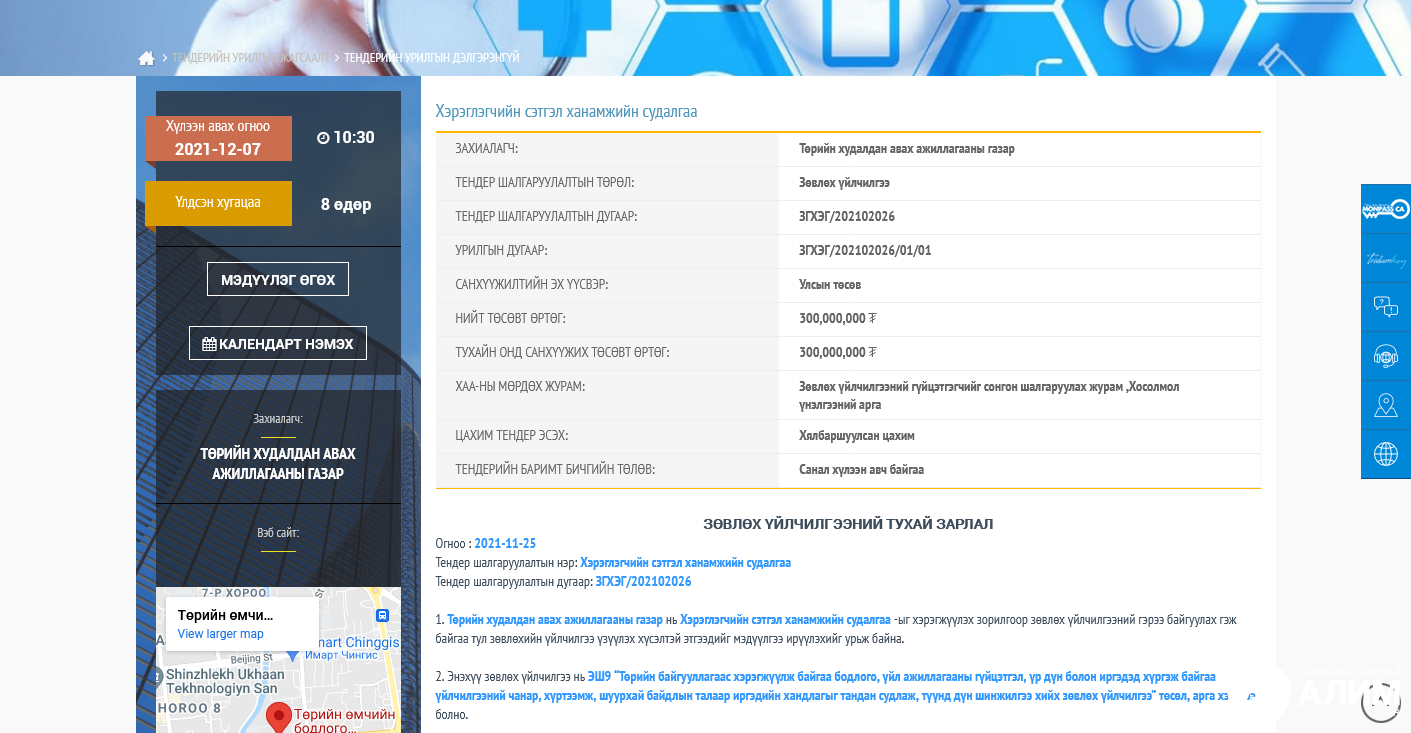Viewport: 1411px width, 733px height.
Task: Go to home via breadcrumb house icon
Action: (146, 58)
